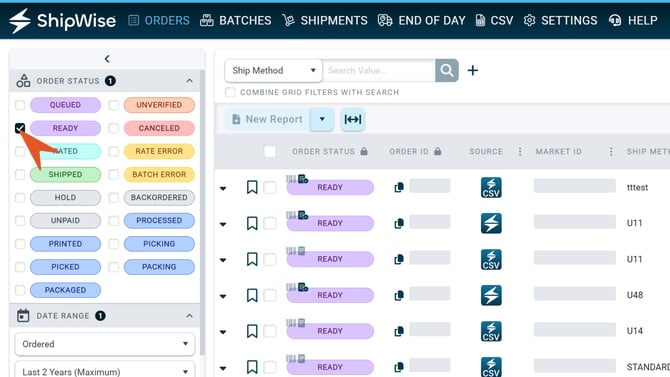
Task: Click the Order Status column lock icon
Action: (364, 151)
